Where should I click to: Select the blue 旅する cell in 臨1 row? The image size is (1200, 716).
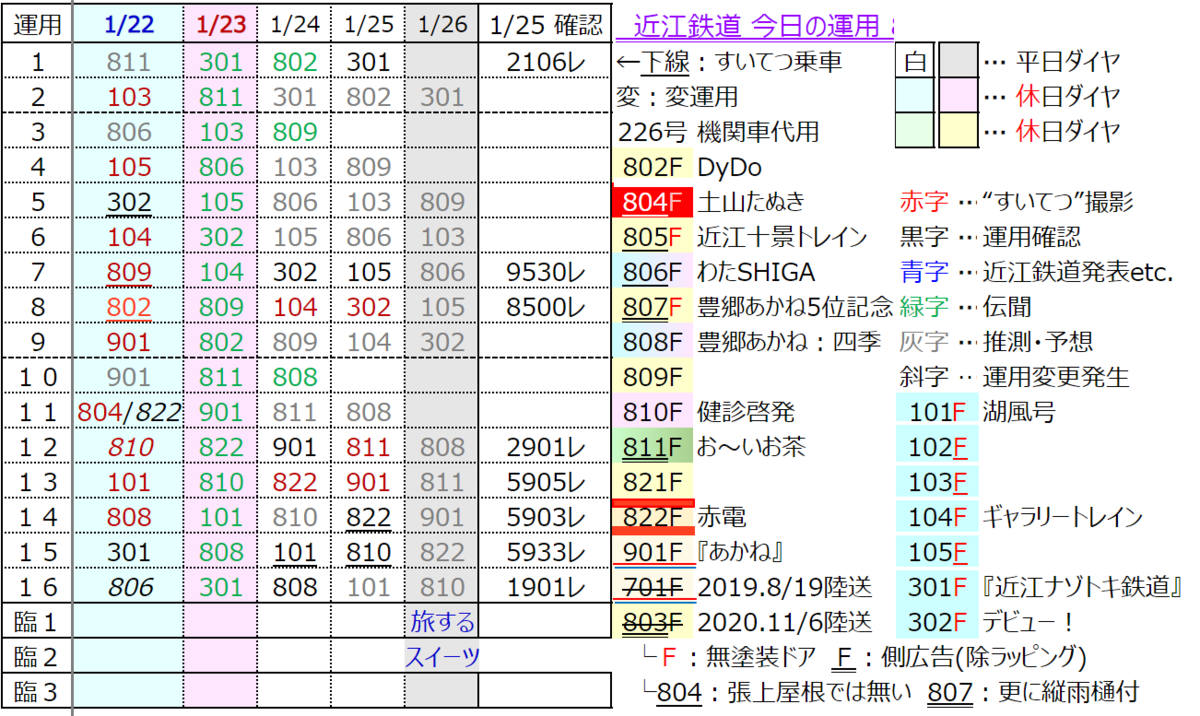(x=442, y=622)
